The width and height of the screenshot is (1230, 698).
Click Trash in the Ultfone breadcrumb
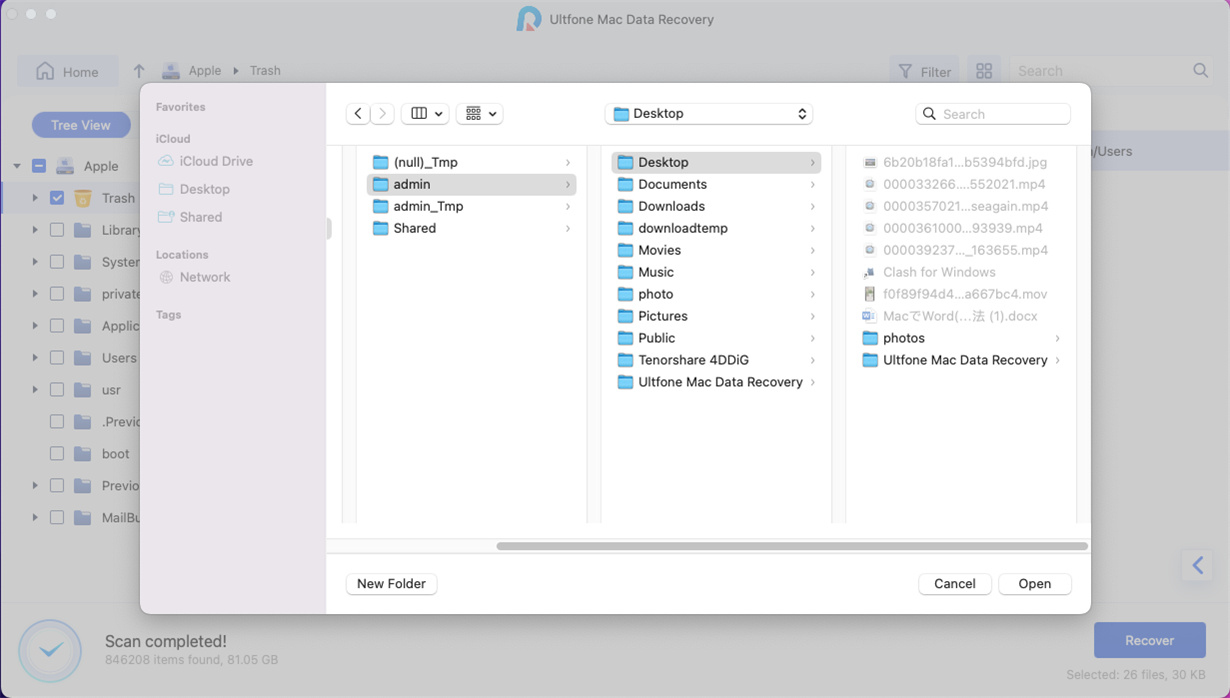pos(265,71)
